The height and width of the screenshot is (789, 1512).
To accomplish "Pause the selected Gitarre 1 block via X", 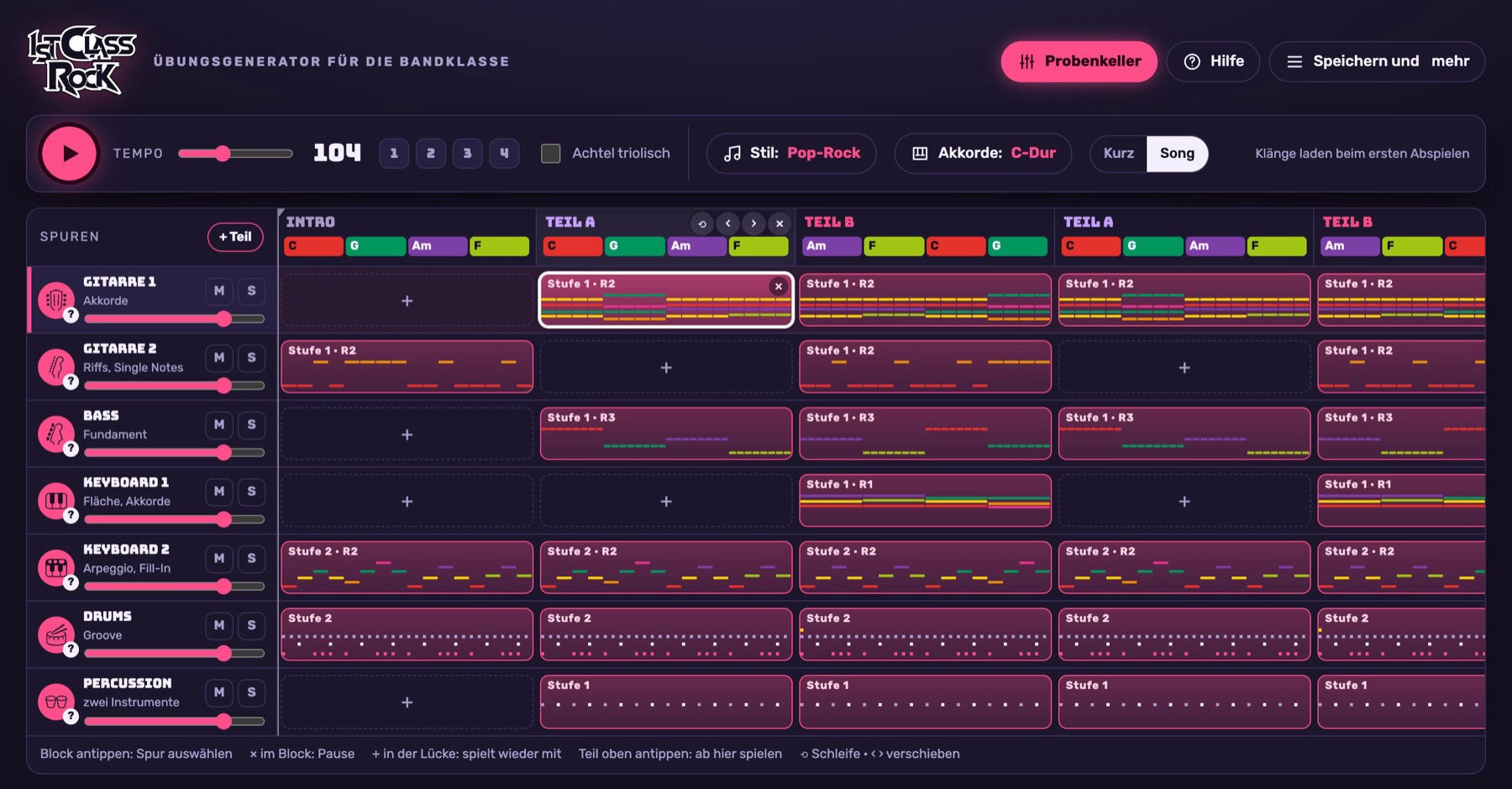I will click(x=779, y=287).
